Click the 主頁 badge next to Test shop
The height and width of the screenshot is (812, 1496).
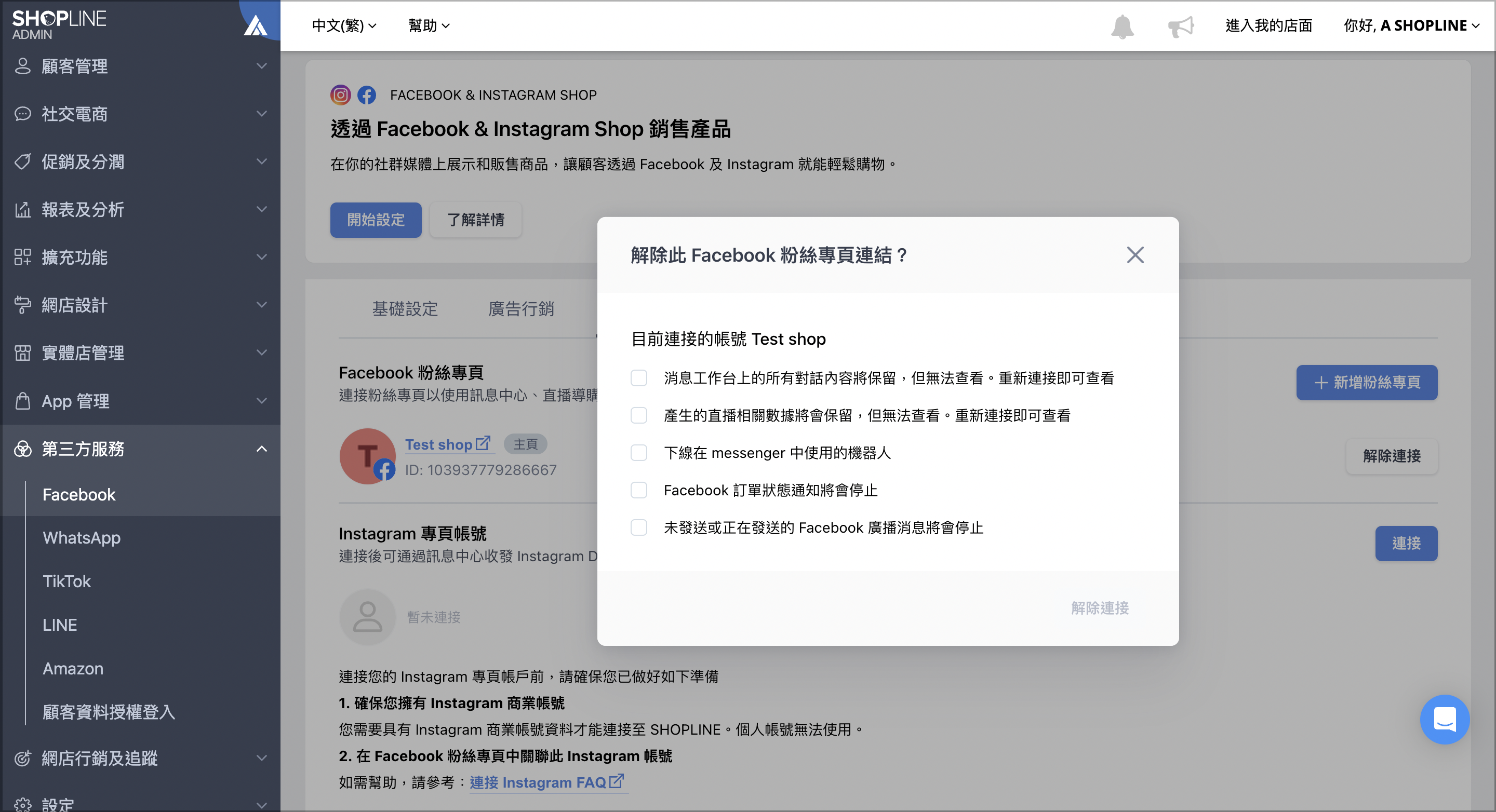click(525, 444)
